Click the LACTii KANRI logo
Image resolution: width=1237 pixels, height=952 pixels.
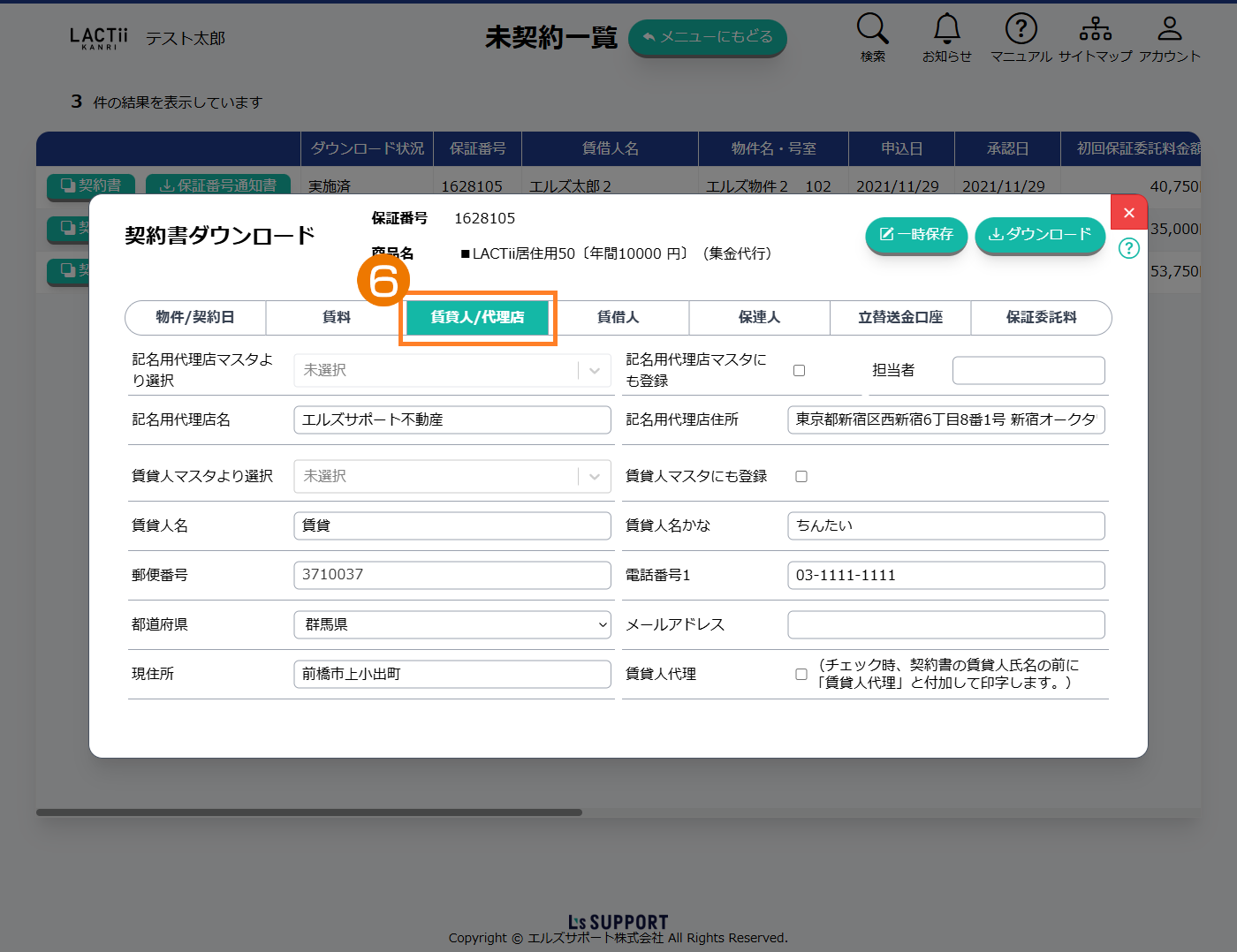pyautogui.click(x=99, y=38)
